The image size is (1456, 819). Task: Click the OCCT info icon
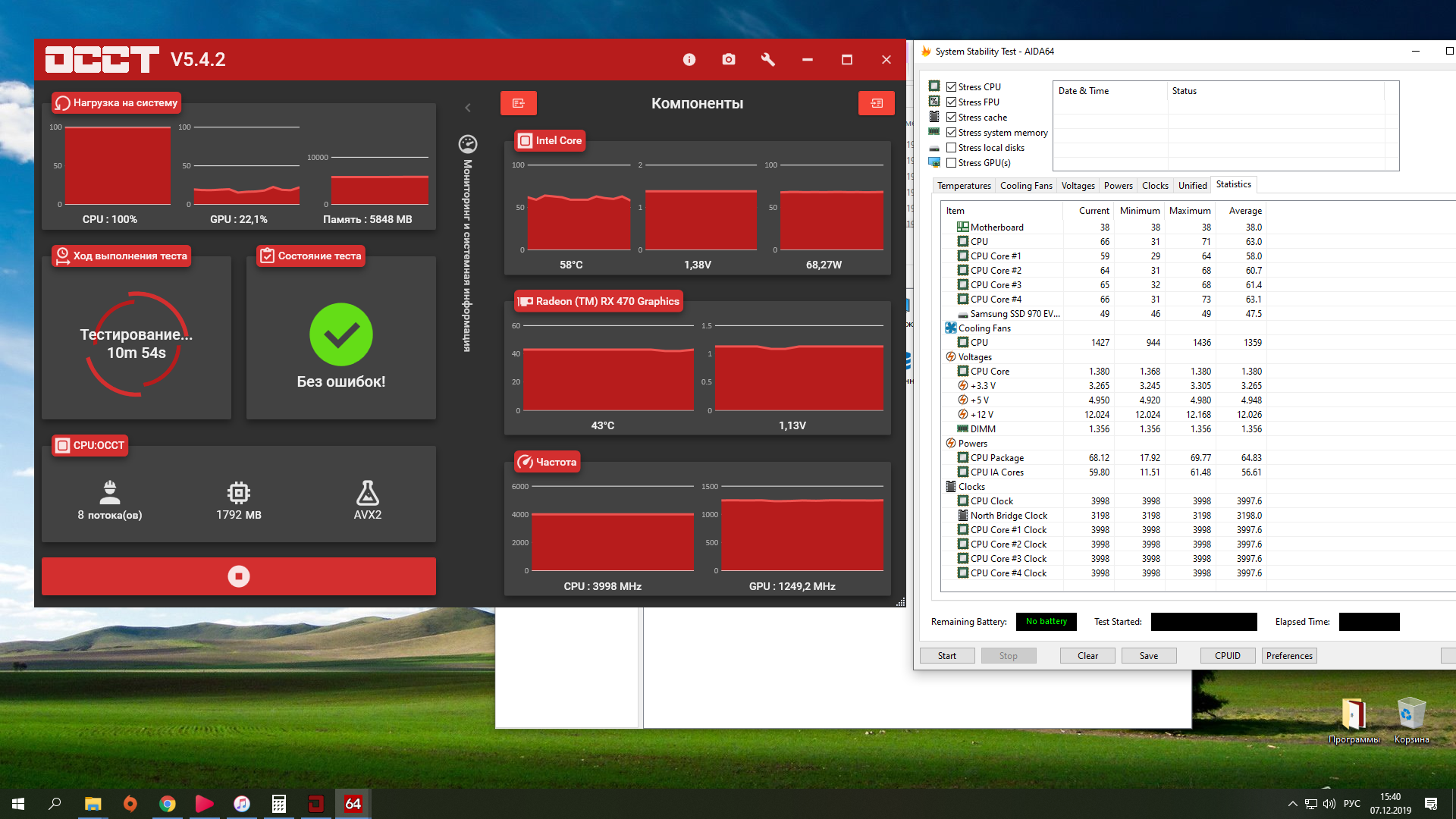tap(689, 60)
